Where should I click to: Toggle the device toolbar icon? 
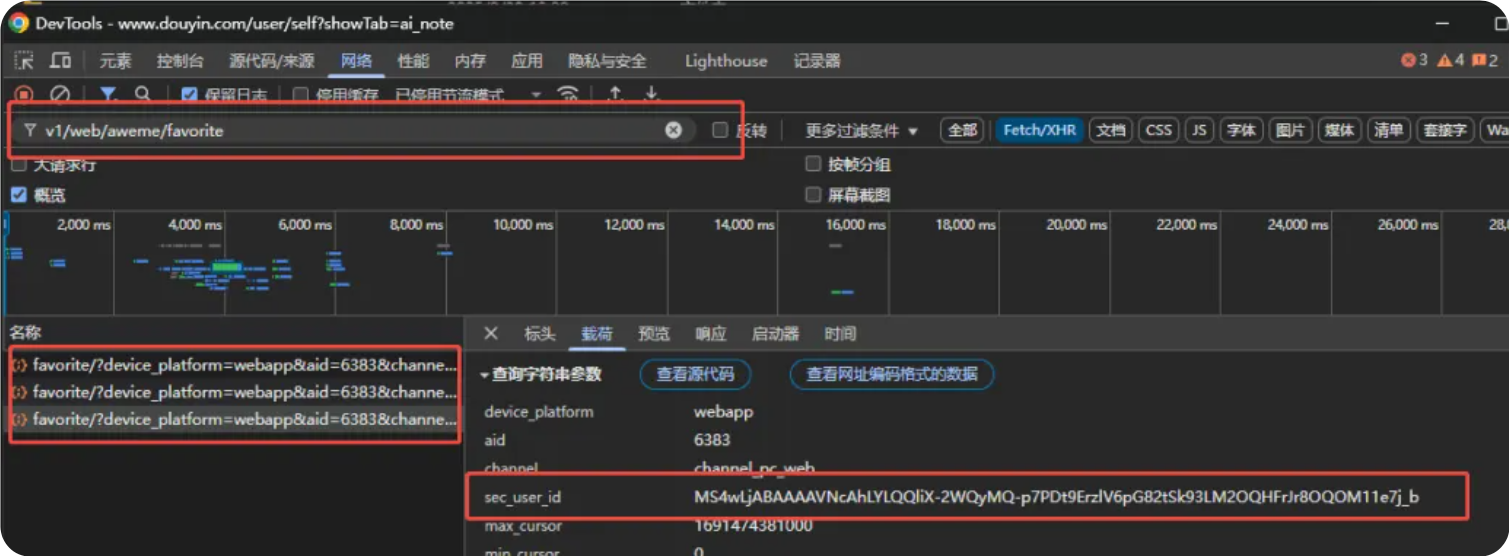point(61,61)
